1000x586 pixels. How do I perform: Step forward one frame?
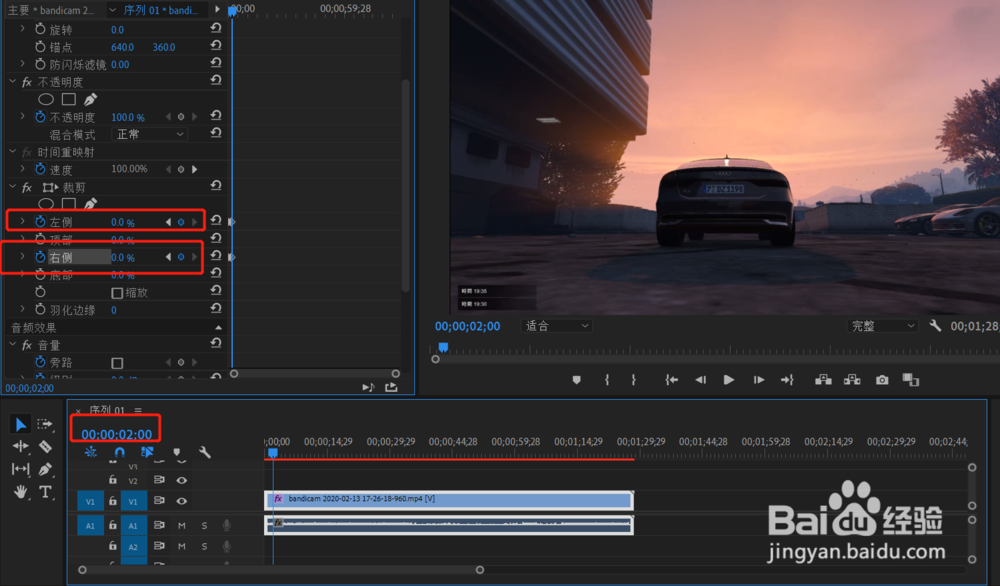(758, 380)
